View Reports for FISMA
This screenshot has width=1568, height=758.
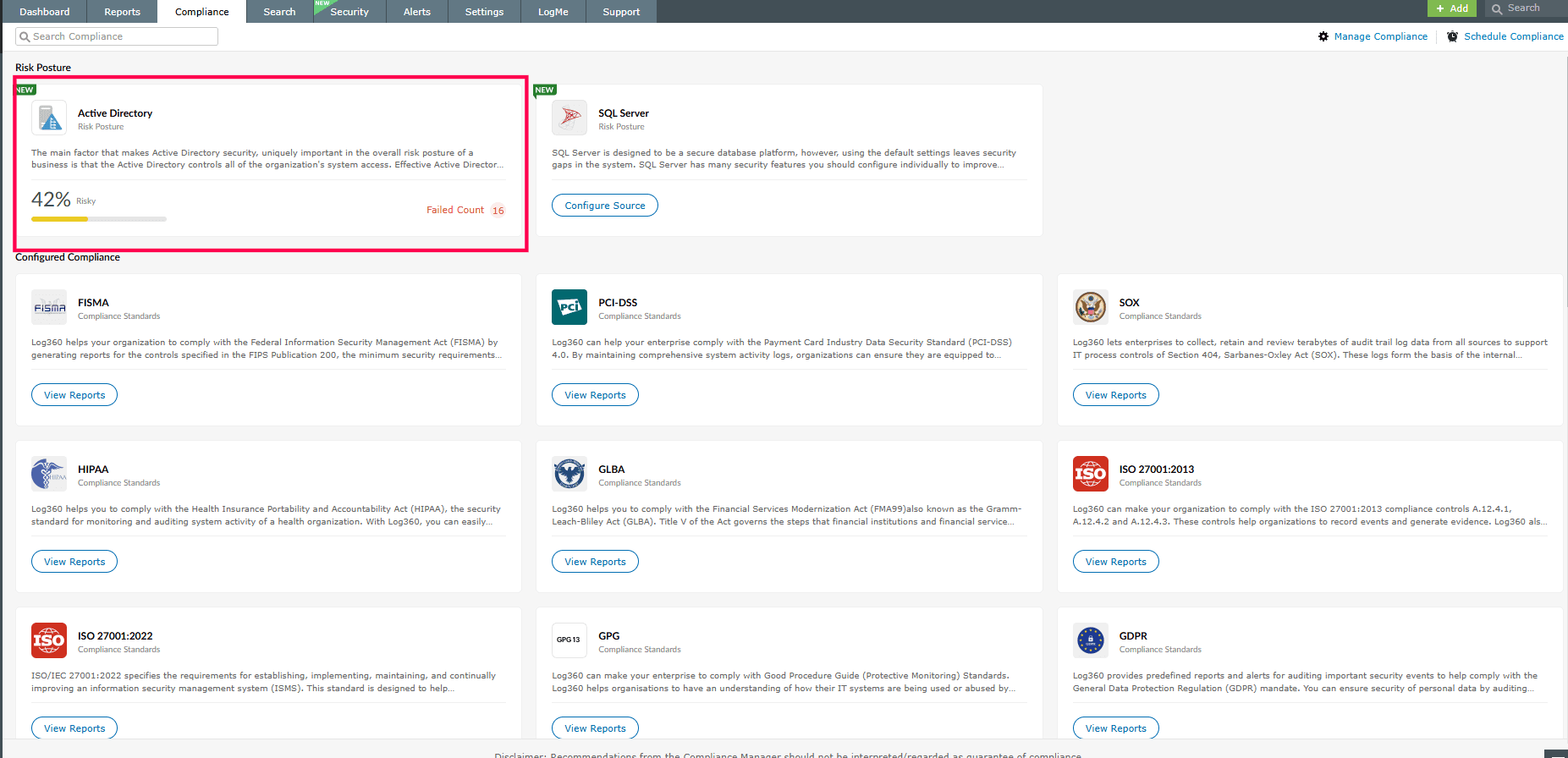74,395
